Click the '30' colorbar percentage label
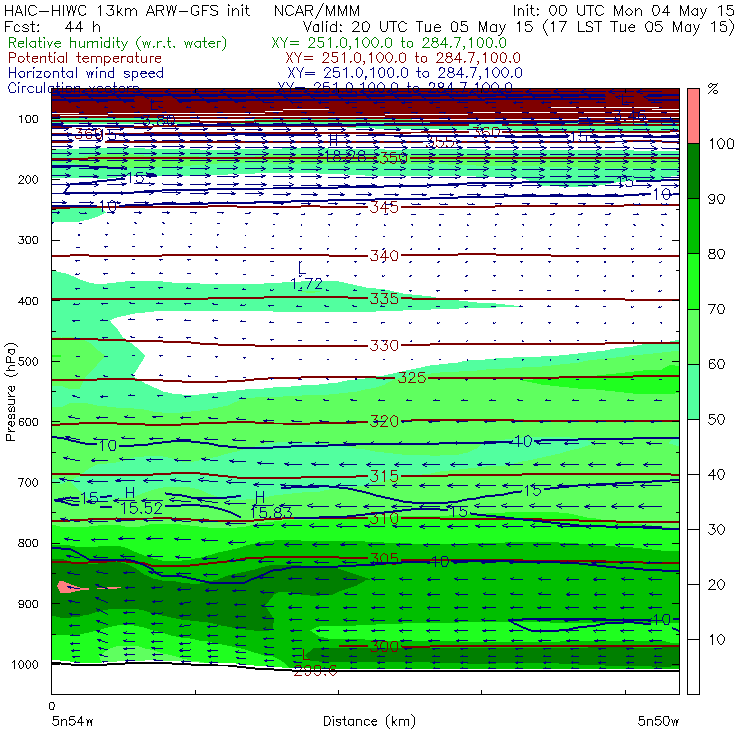 (716, 530)
